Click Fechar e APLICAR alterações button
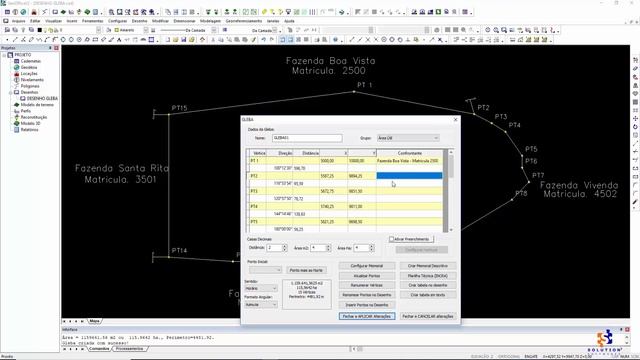640x360 pixels. [x=367, y=316]
